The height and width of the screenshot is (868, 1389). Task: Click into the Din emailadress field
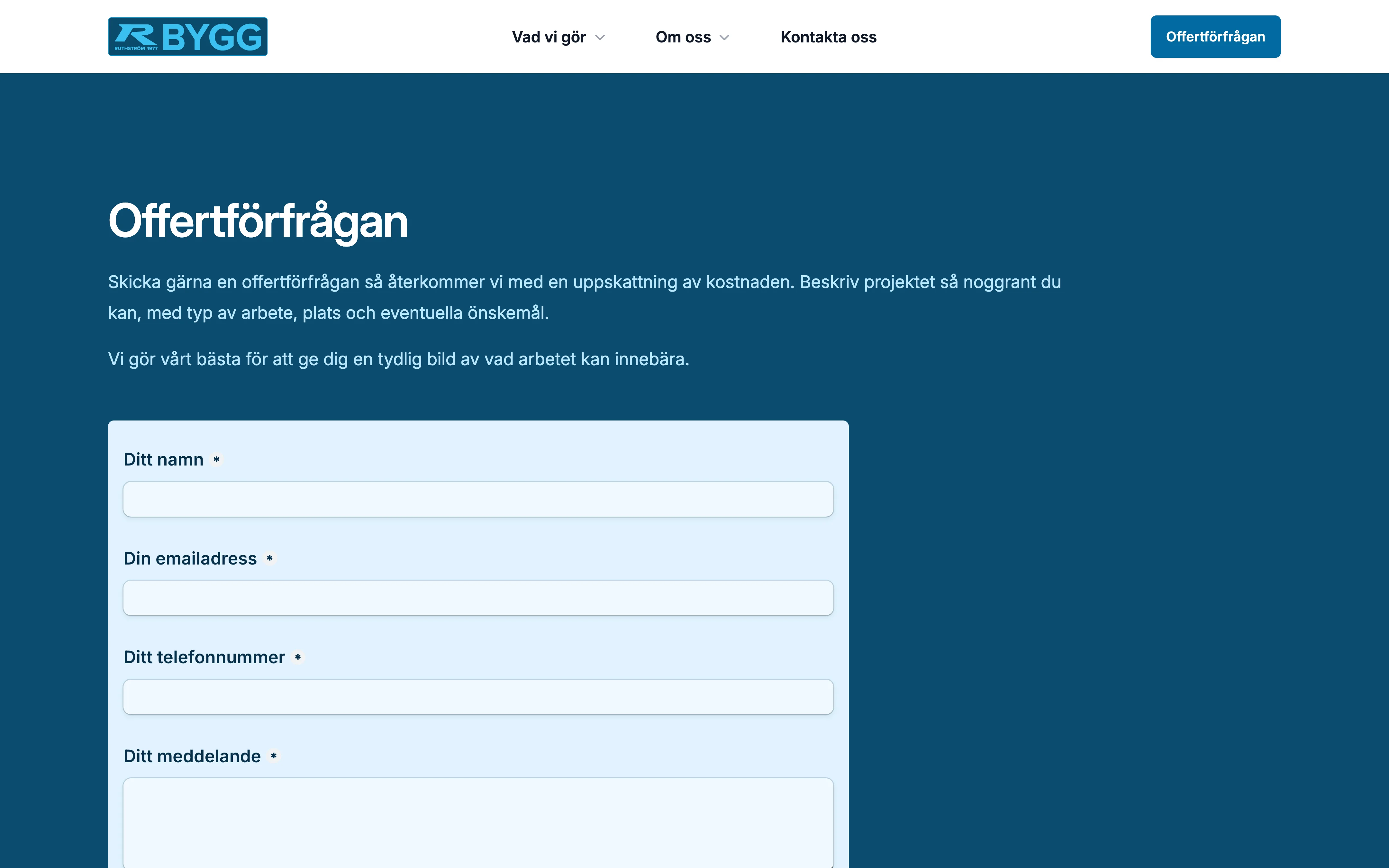click(477, 598)
